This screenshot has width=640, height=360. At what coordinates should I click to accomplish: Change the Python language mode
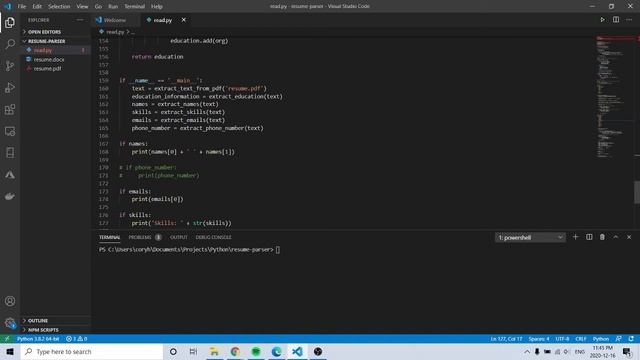[601, 339]
